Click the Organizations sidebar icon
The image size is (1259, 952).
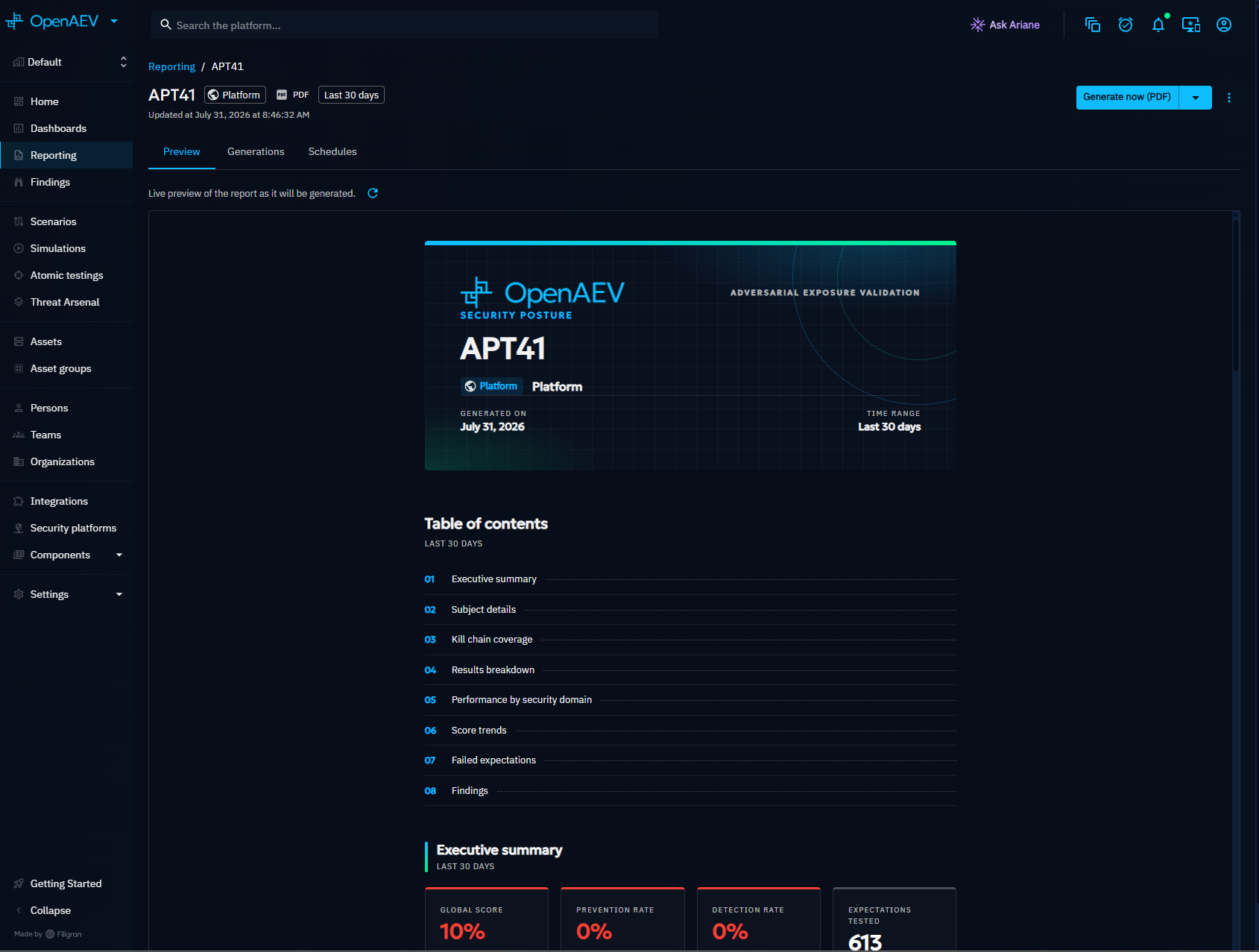19,461
